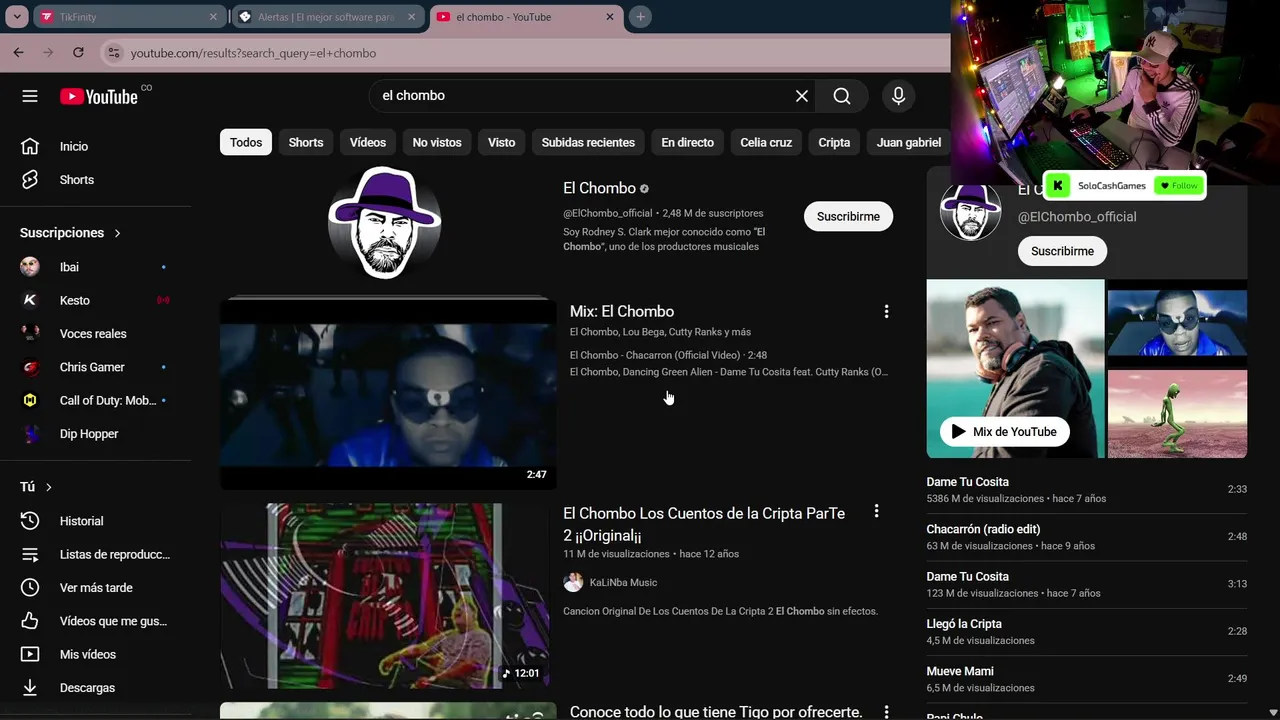This screenshot has width=1280, height=720.
Task: Open more options for Tigo ad result
Action: pos(886,712)
